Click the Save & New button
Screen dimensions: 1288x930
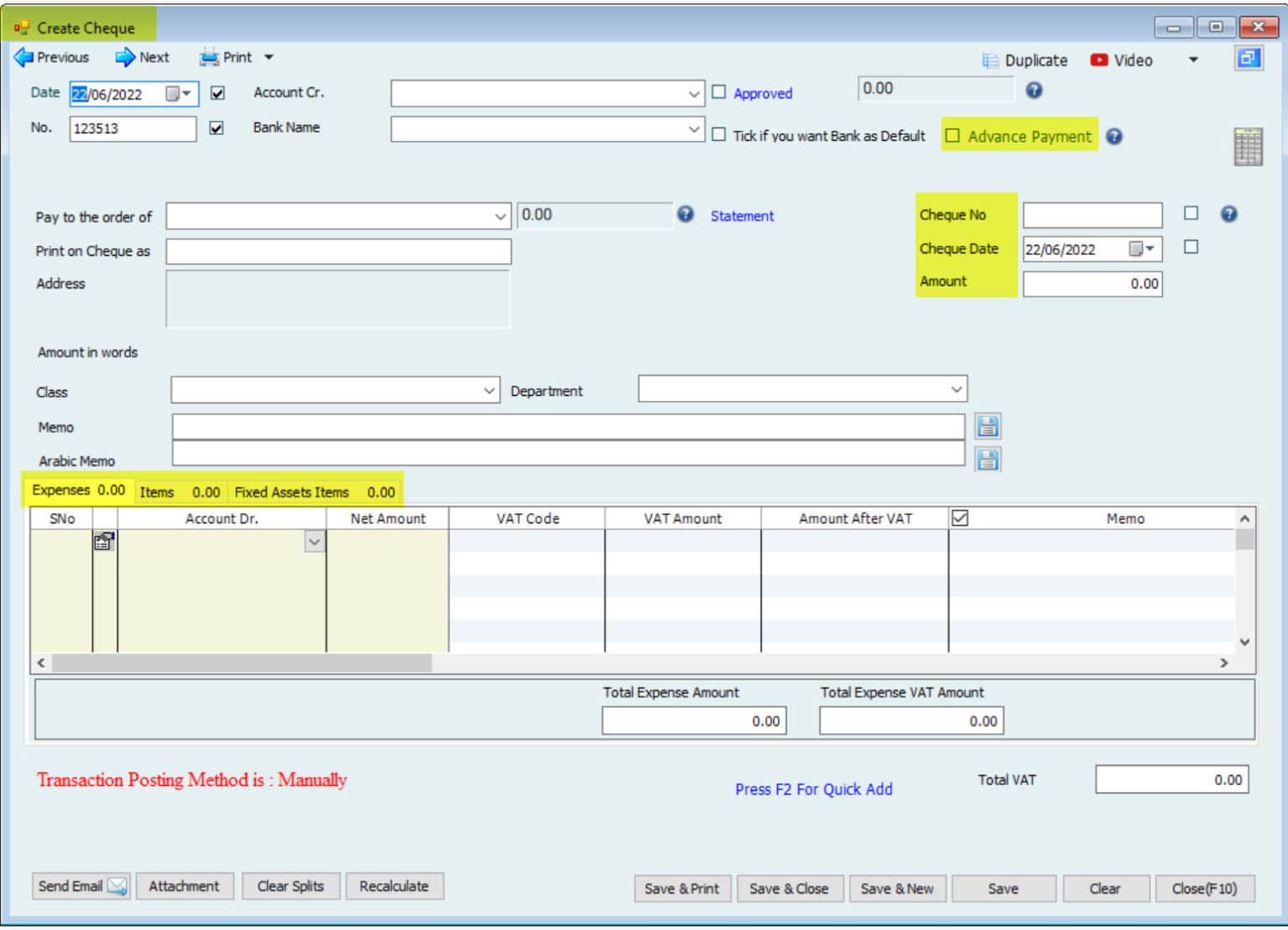(x=897, y=888)
